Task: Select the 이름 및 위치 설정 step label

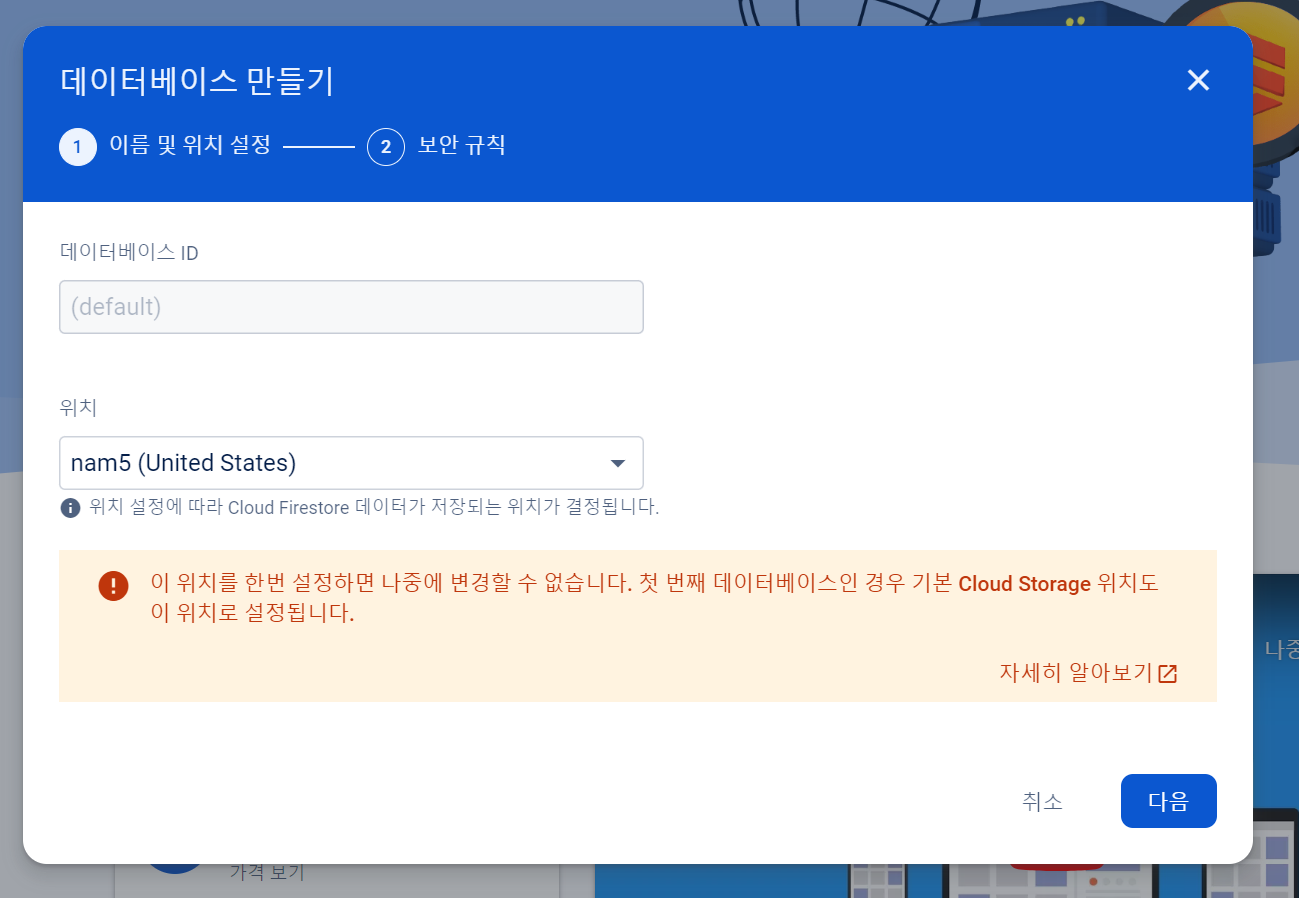Action: [190, 145]
